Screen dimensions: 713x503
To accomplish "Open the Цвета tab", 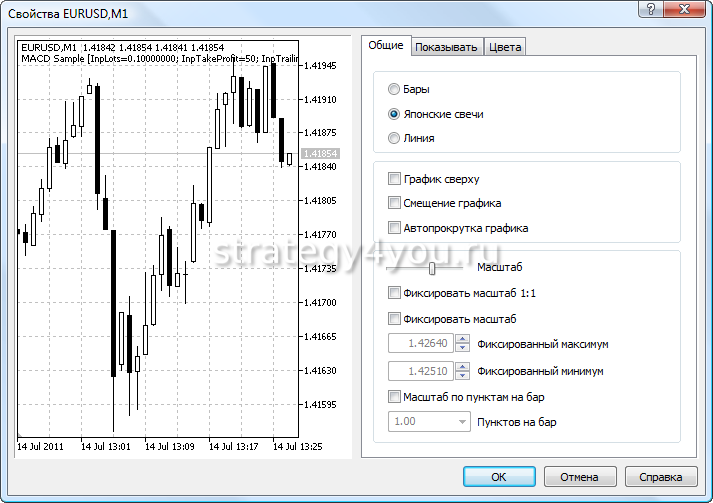I will [505, 47].
